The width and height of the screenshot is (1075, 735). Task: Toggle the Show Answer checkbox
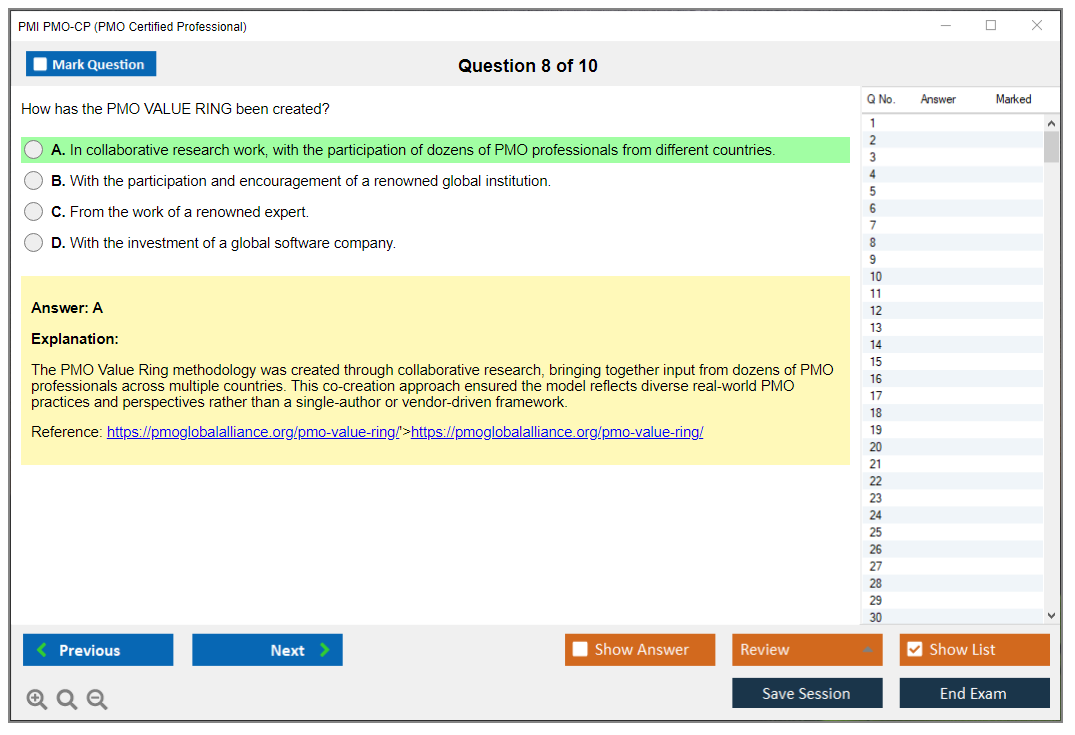pos(581,650)
